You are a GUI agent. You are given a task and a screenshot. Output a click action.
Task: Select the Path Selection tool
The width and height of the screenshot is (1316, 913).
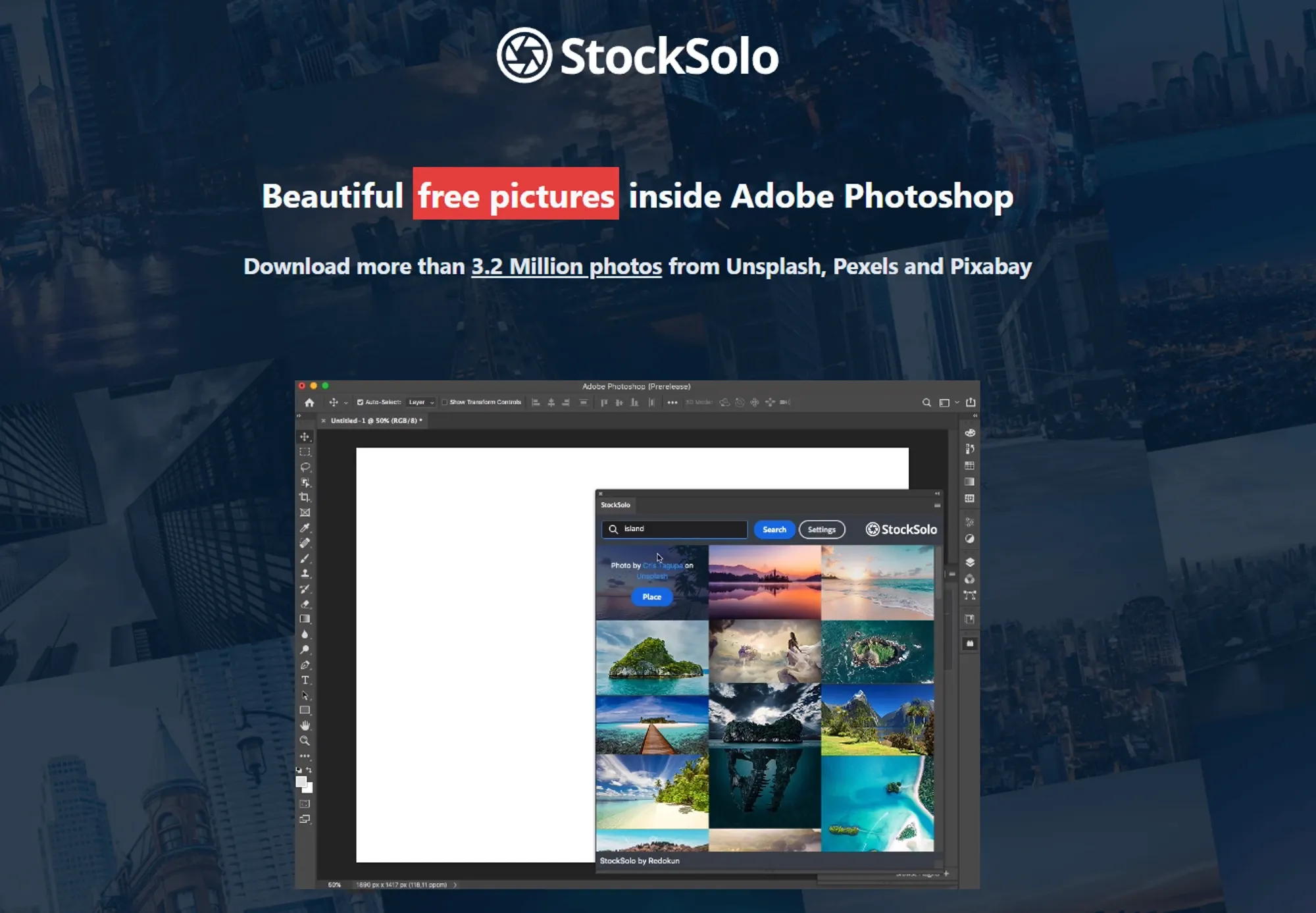tap(305, 695)
